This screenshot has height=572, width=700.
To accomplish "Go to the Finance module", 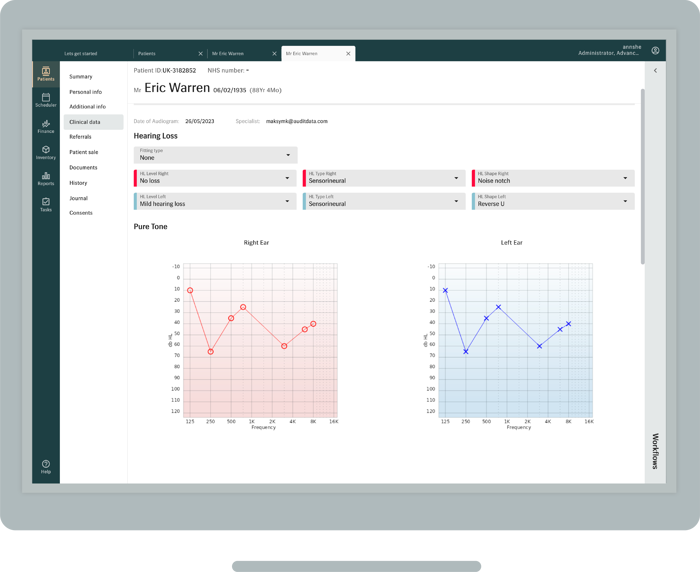I will click(46, 126).
